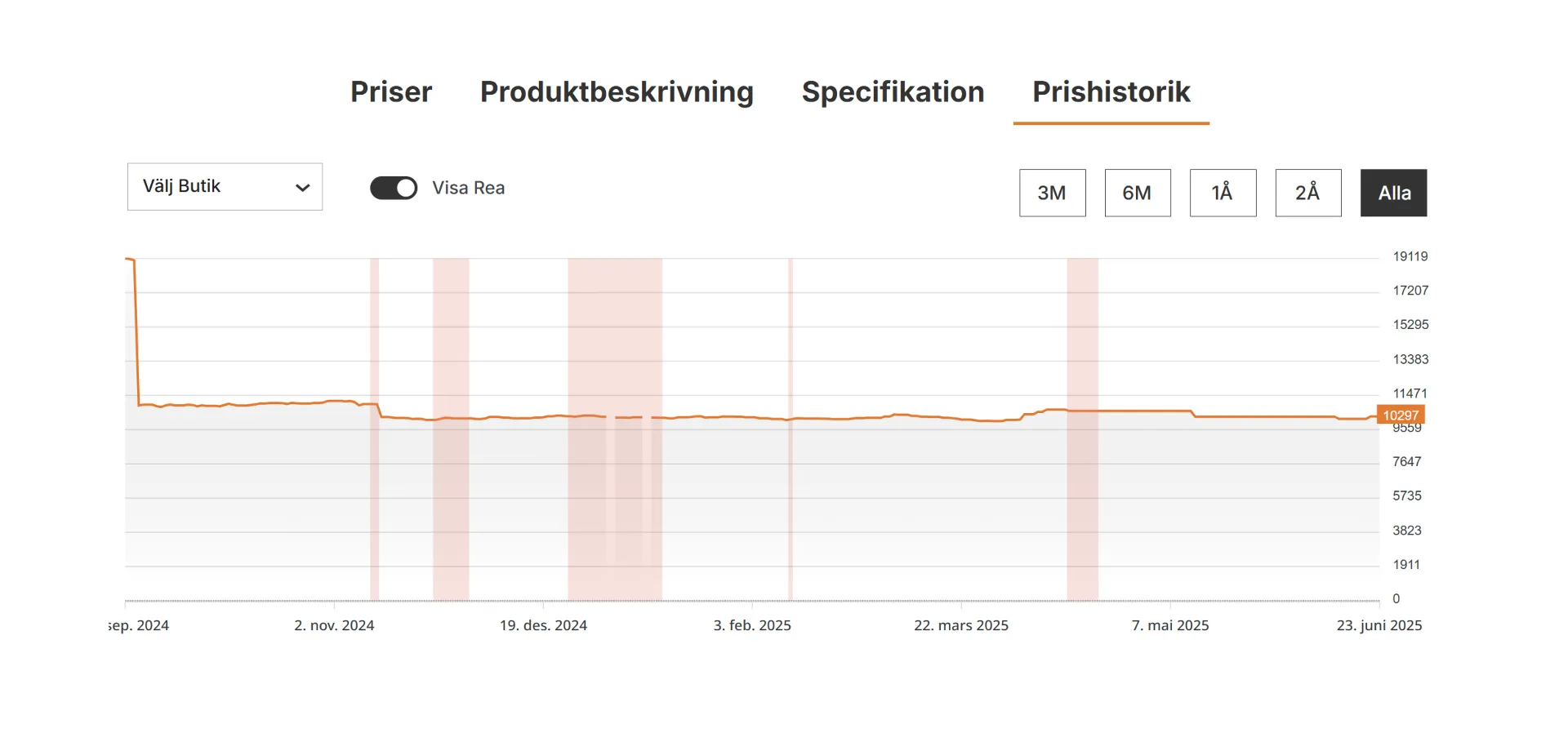Toggle the Visa Rea switch
The image size is (1568, 751).
point(394,188)
